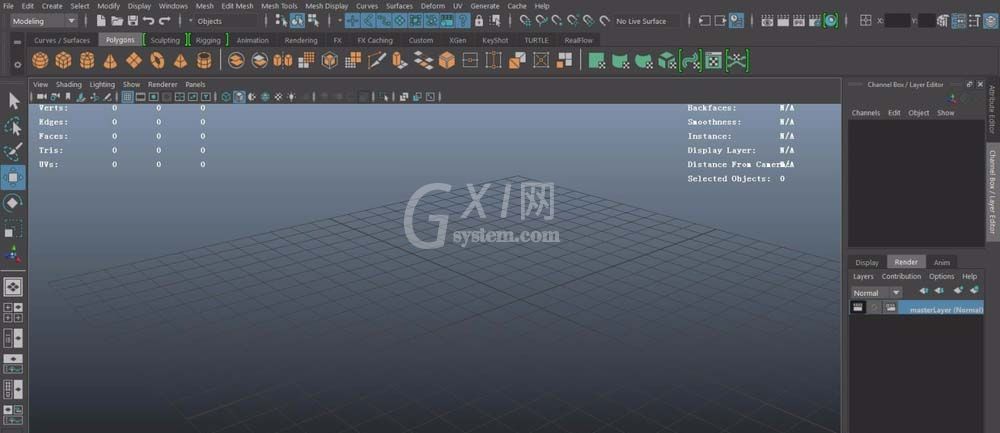
Task: Switch to the Rigging shelf tab
Action: click(208, 40)
